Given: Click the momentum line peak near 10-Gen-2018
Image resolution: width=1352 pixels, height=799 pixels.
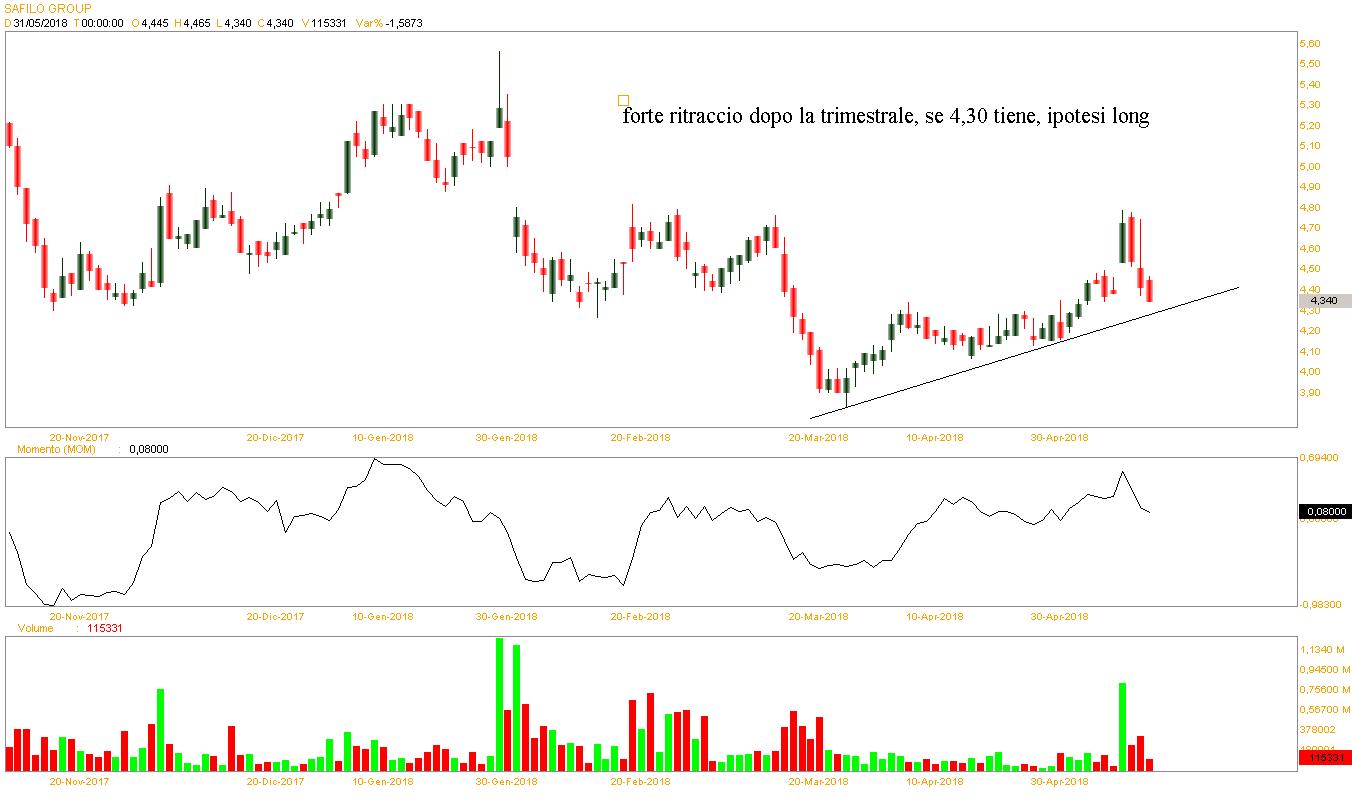Looking at the screenshot, I should pos(375,459).
